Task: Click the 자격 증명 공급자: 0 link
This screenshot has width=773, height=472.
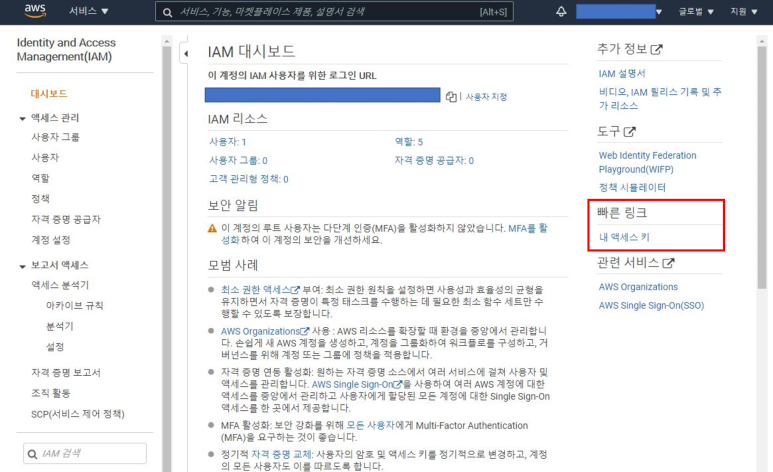Action: tap(434, 161)
